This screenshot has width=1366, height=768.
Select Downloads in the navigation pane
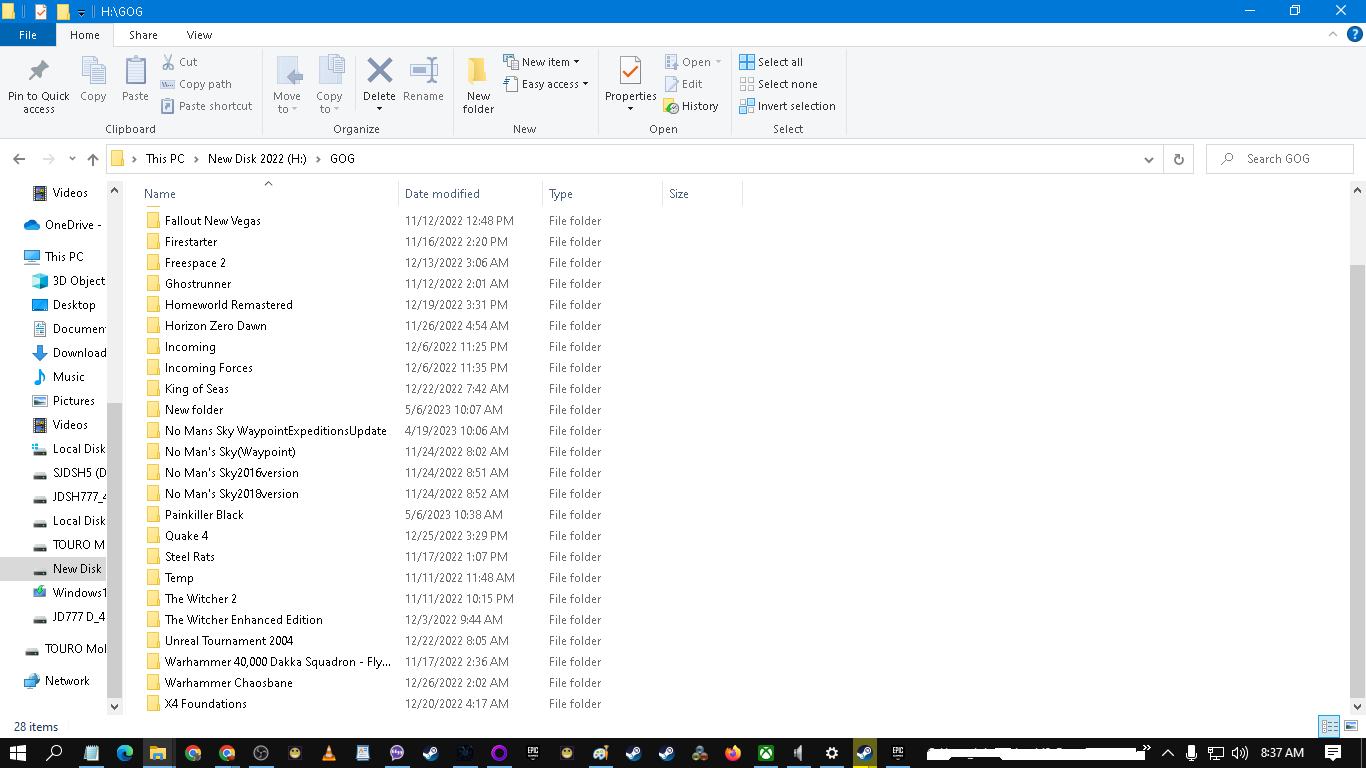tap(69, 353)
